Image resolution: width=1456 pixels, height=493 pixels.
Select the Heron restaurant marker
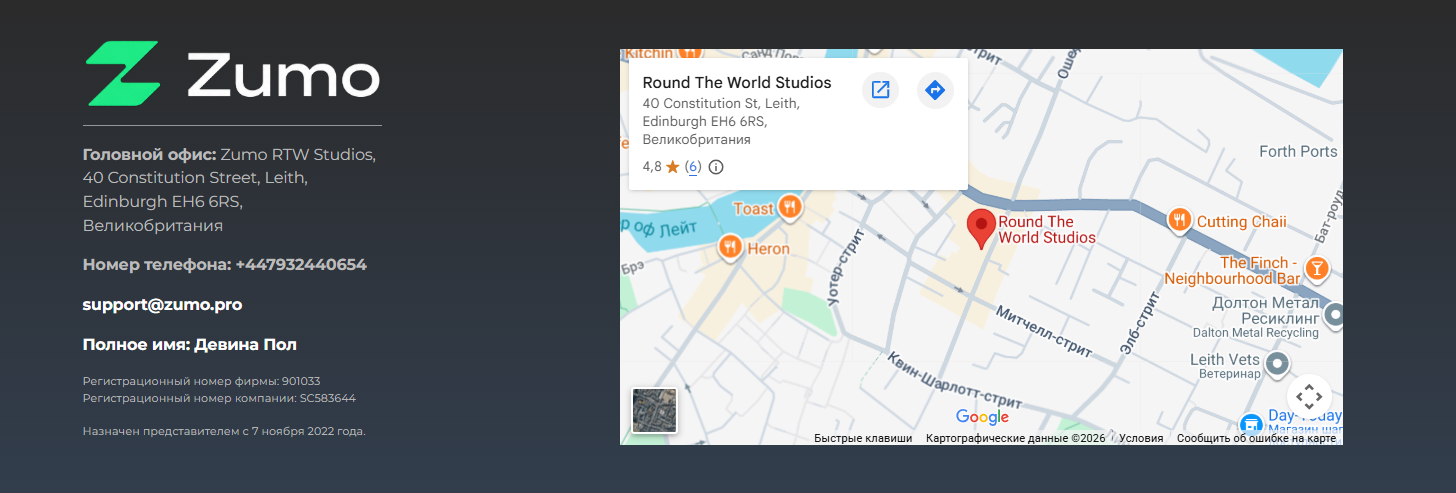(x=730, y=247)
